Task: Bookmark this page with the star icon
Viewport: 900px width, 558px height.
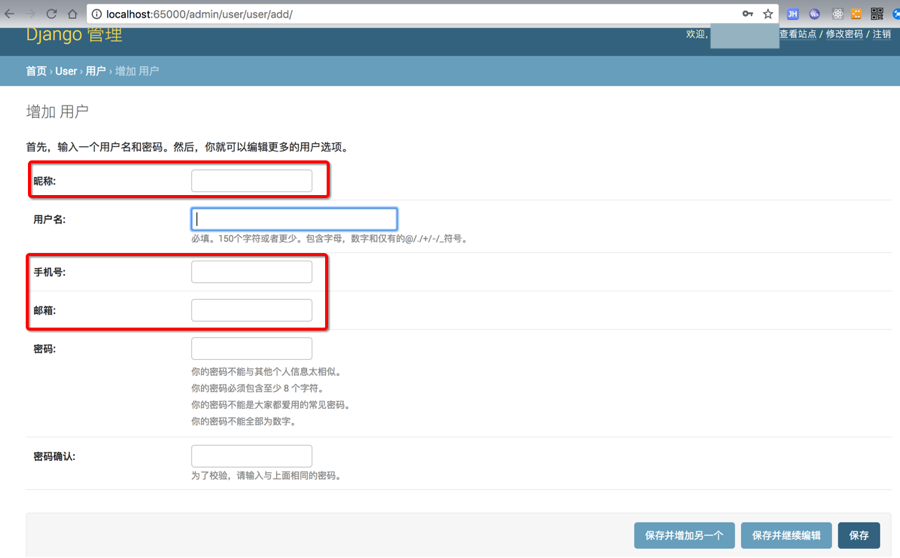Action: (768, 14)
